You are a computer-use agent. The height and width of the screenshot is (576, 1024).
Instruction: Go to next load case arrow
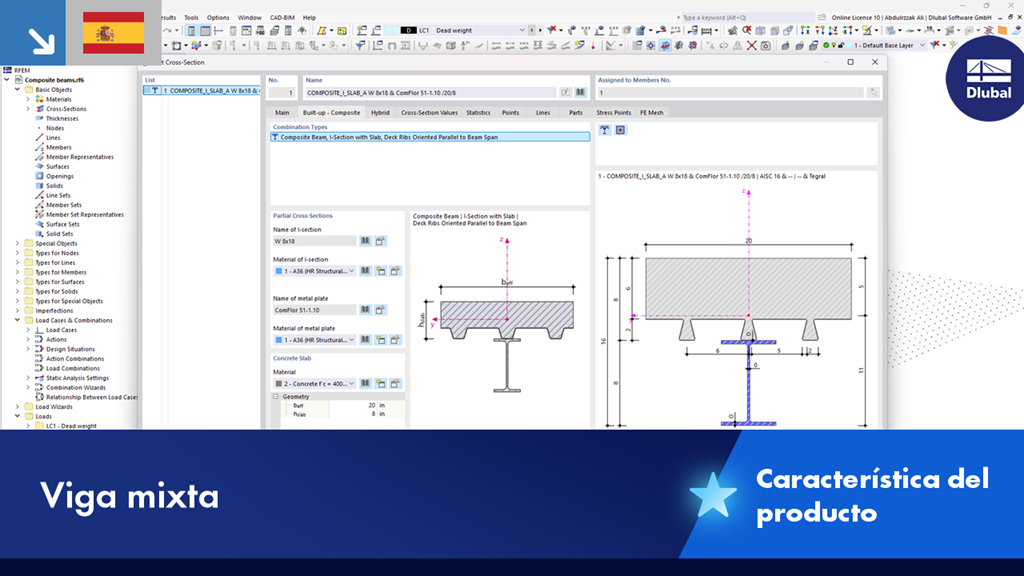(x=539, y=31)
